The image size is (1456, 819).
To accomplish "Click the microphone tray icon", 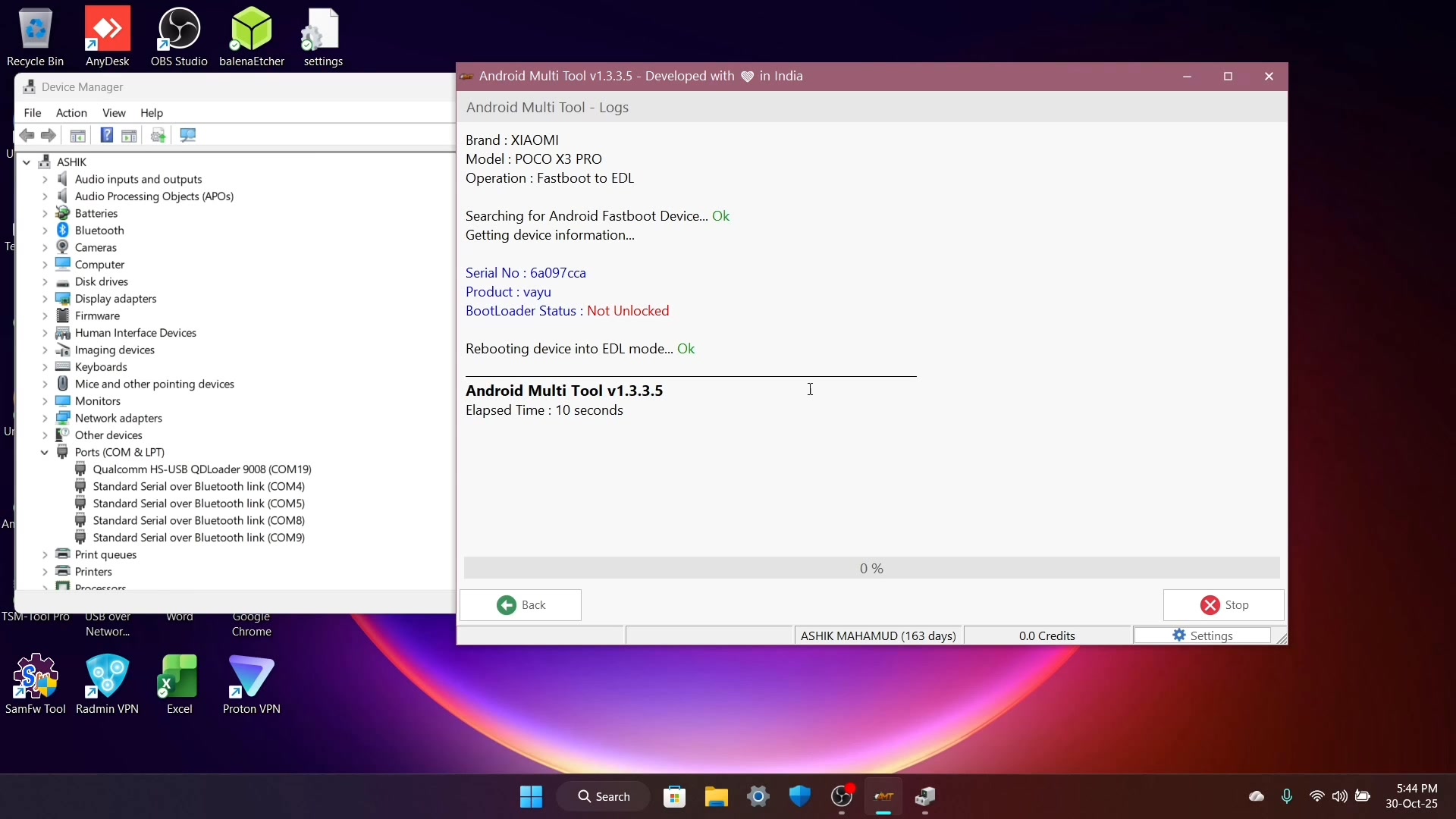I will 1287,796.
